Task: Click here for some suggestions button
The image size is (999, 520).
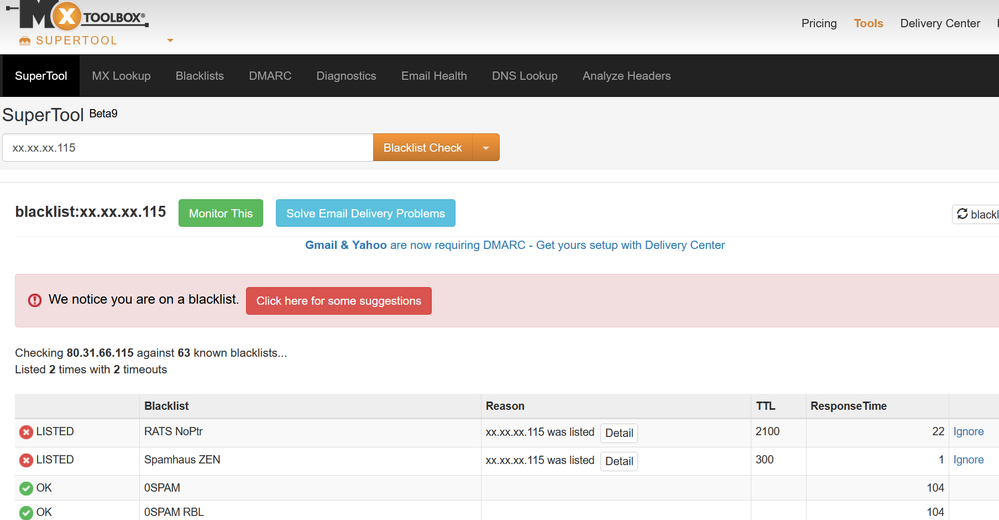Action: [x=338, y=301]
